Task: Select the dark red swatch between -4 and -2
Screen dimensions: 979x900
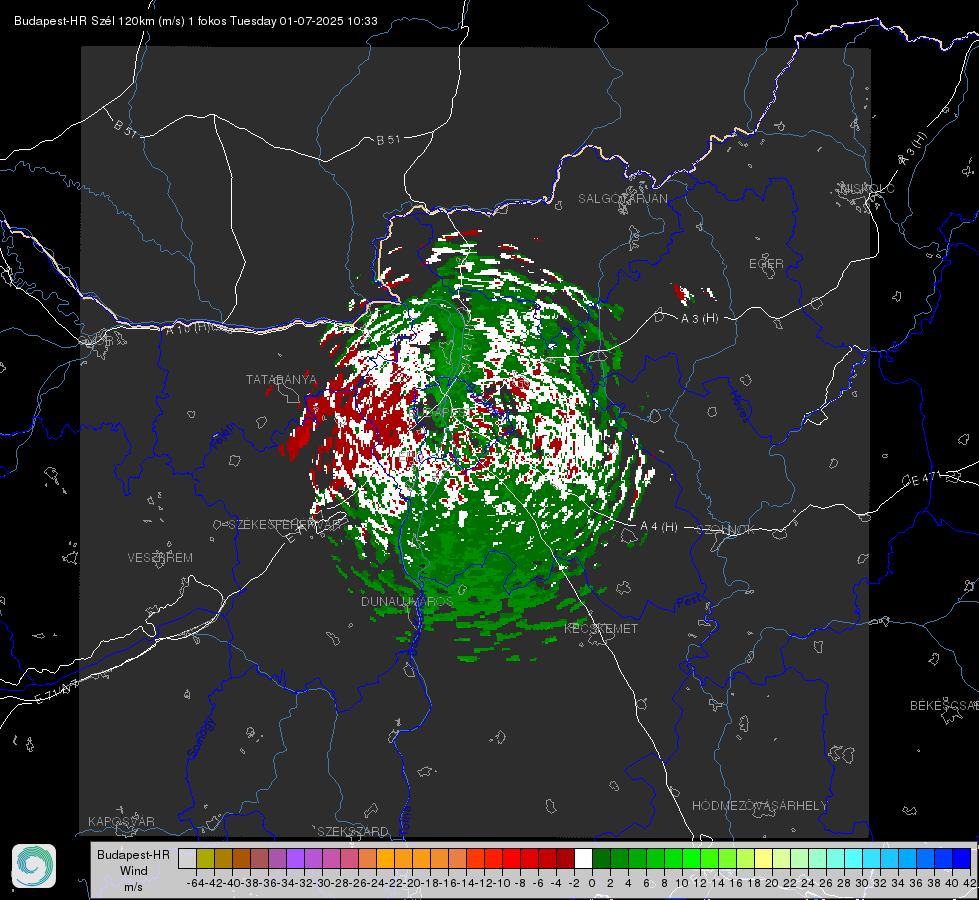Action: click(565, 858)
